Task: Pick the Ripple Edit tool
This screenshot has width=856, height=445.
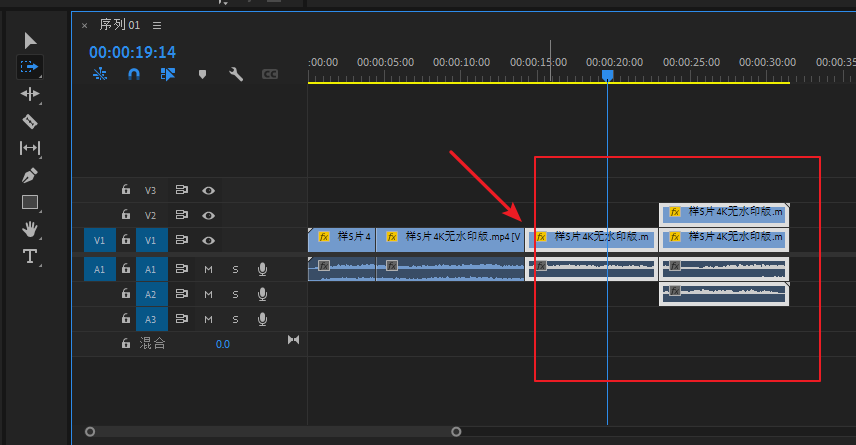Action: click(30, 94)
